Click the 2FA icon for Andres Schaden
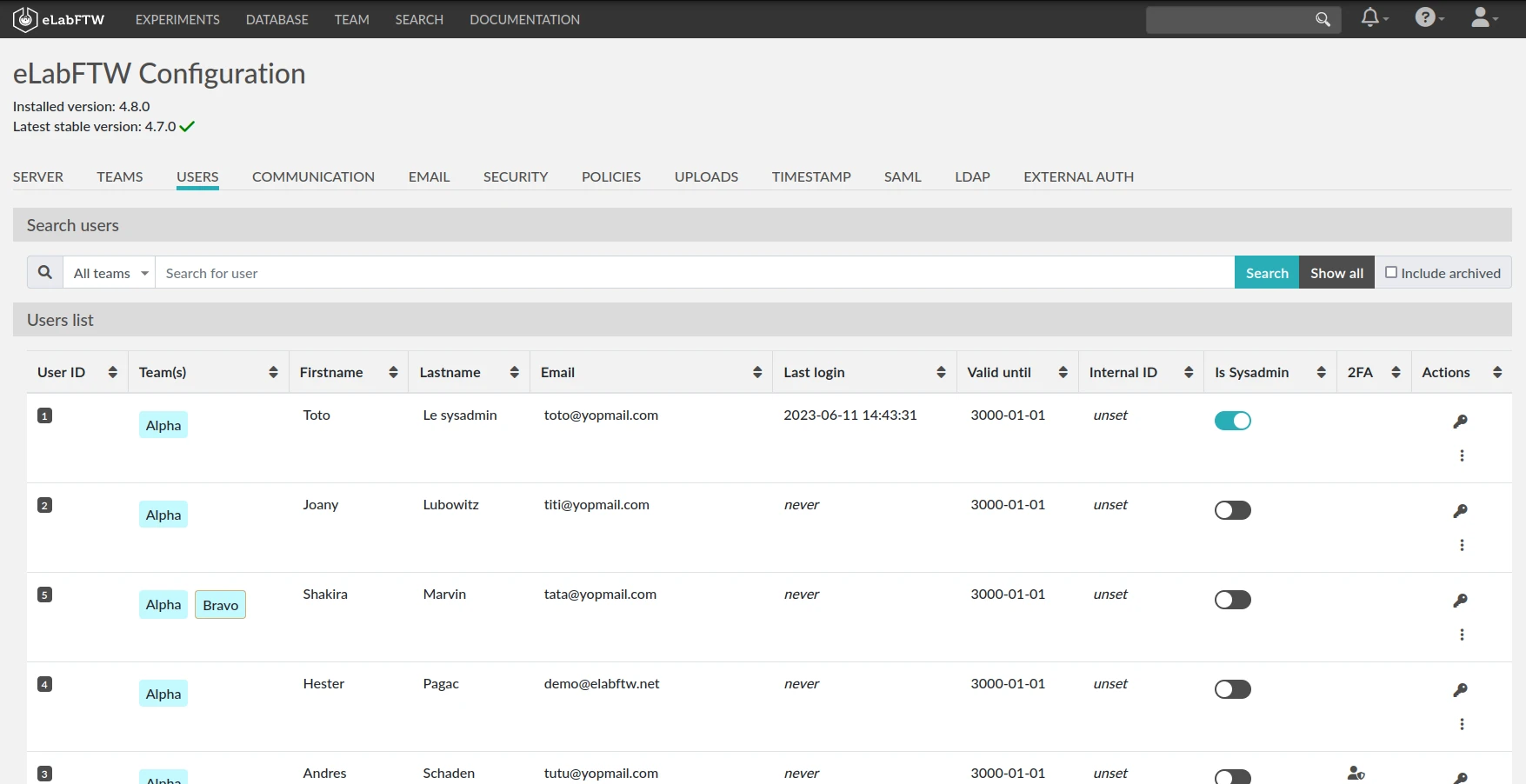Image resolution: width=1526 pixels, height=784 pixels. click(1356, 773)
